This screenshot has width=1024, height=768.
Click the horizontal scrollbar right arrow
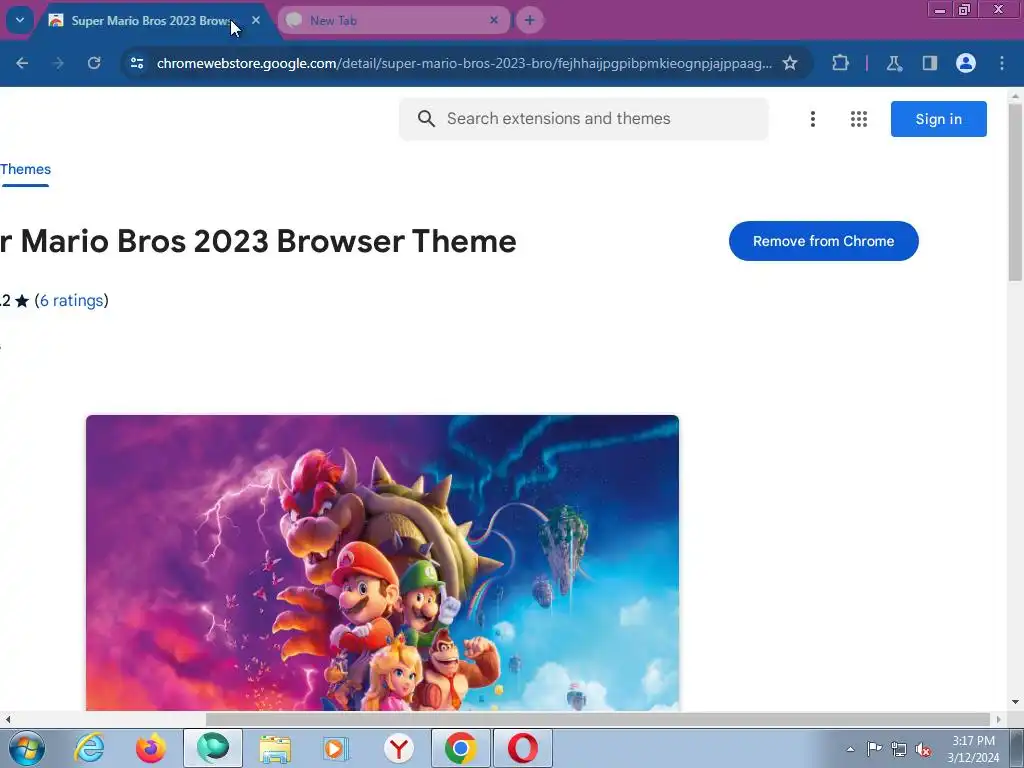(x=999, y=719)
